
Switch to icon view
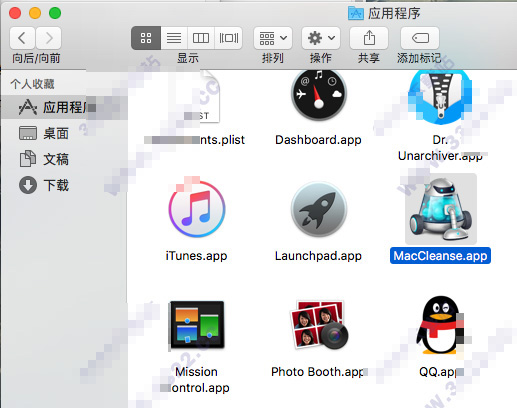point(146,38)
